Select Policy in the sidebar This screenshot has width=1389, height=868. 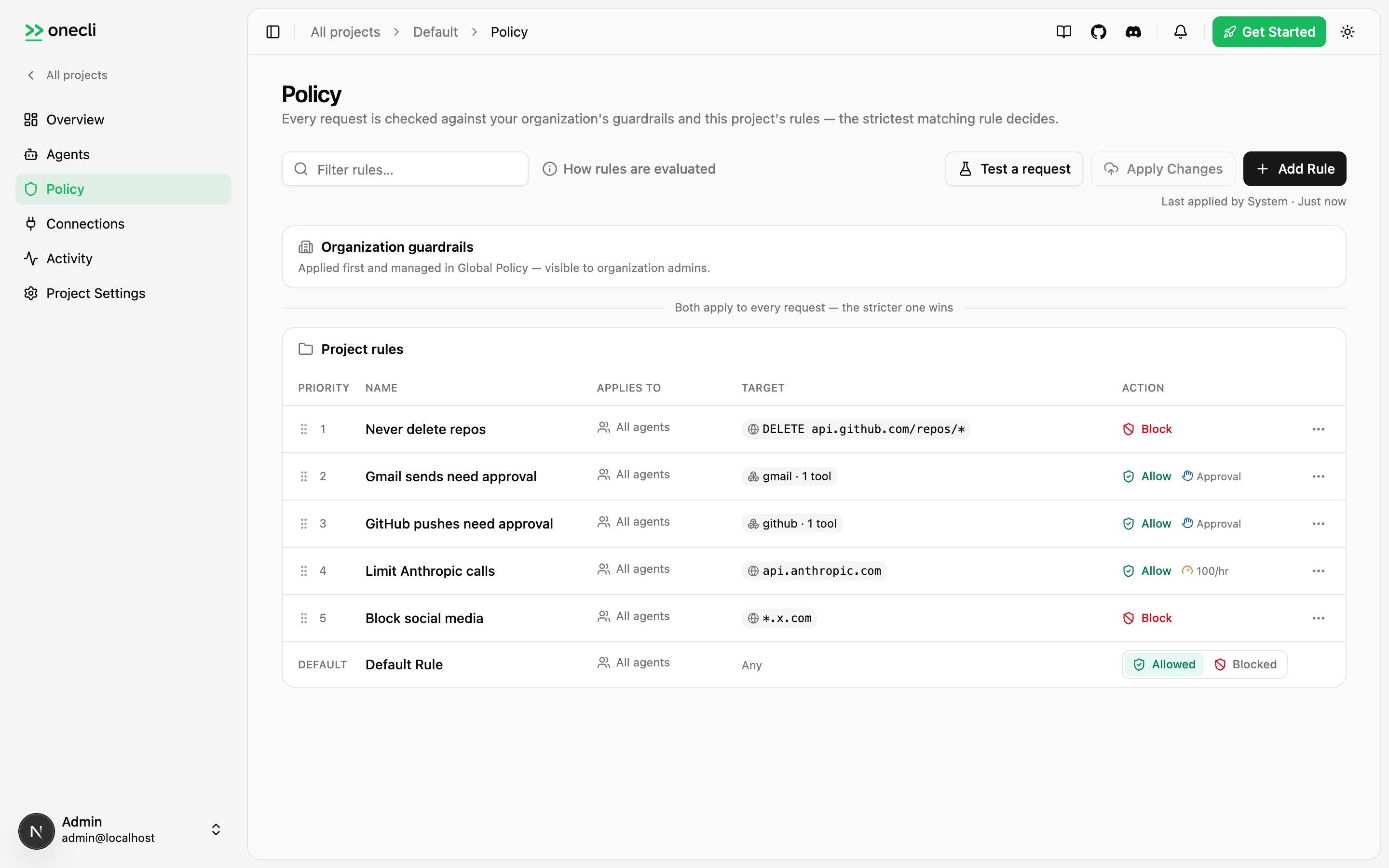coord(123,189)
